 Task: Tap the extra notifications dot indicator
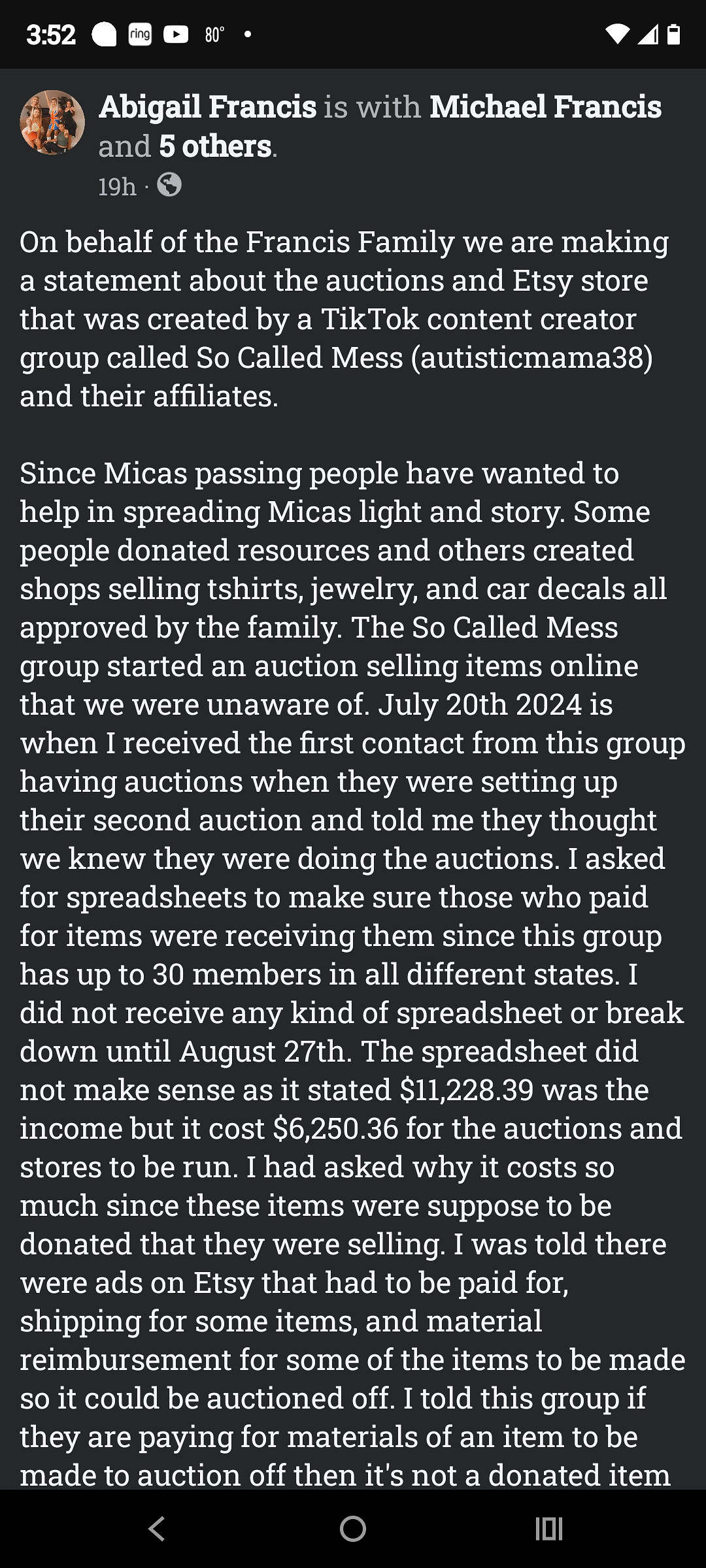pyautogui.click(x=248, y=34)
